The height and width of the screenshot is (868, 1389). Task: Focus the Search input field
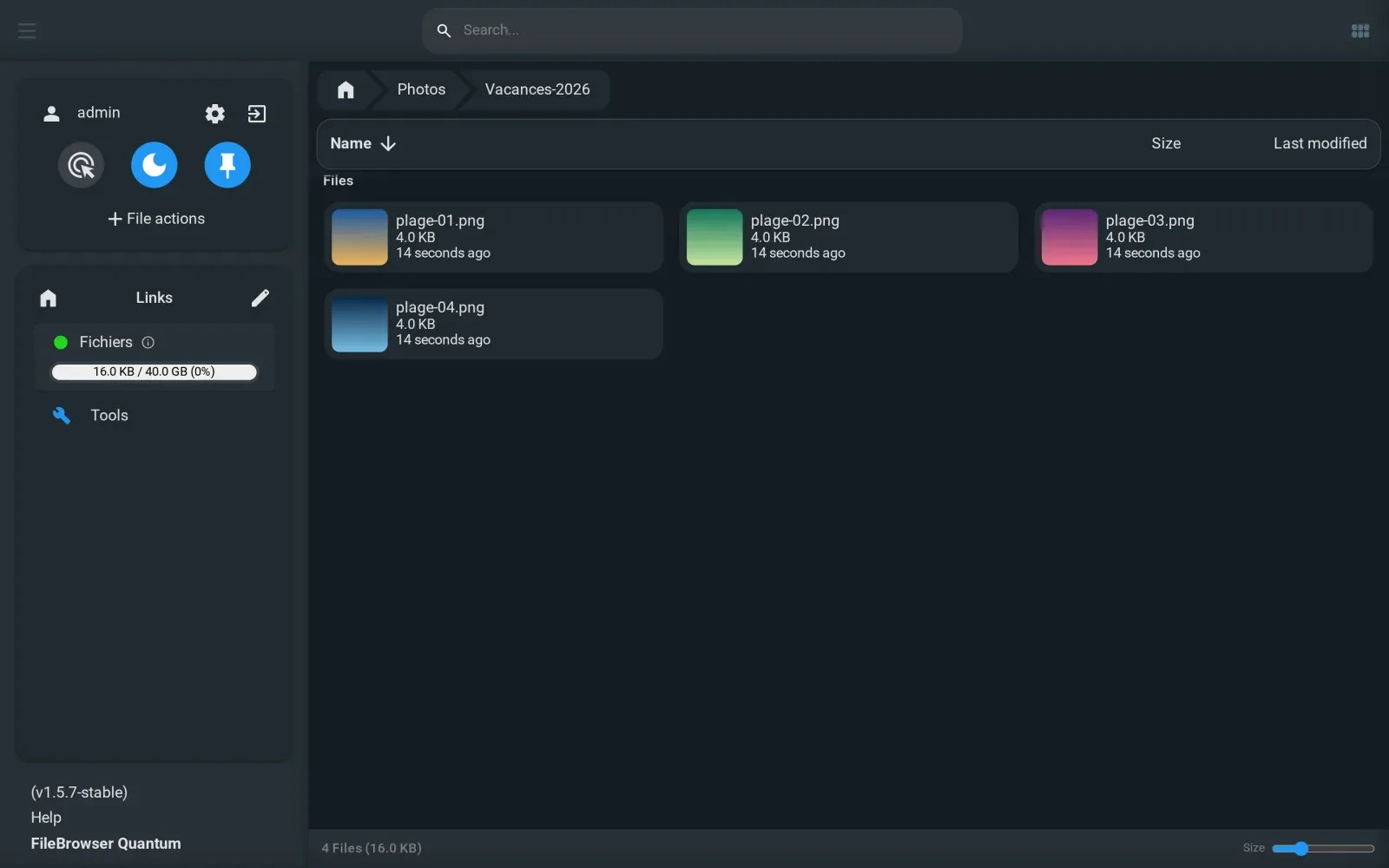click(x=692, y=30)
